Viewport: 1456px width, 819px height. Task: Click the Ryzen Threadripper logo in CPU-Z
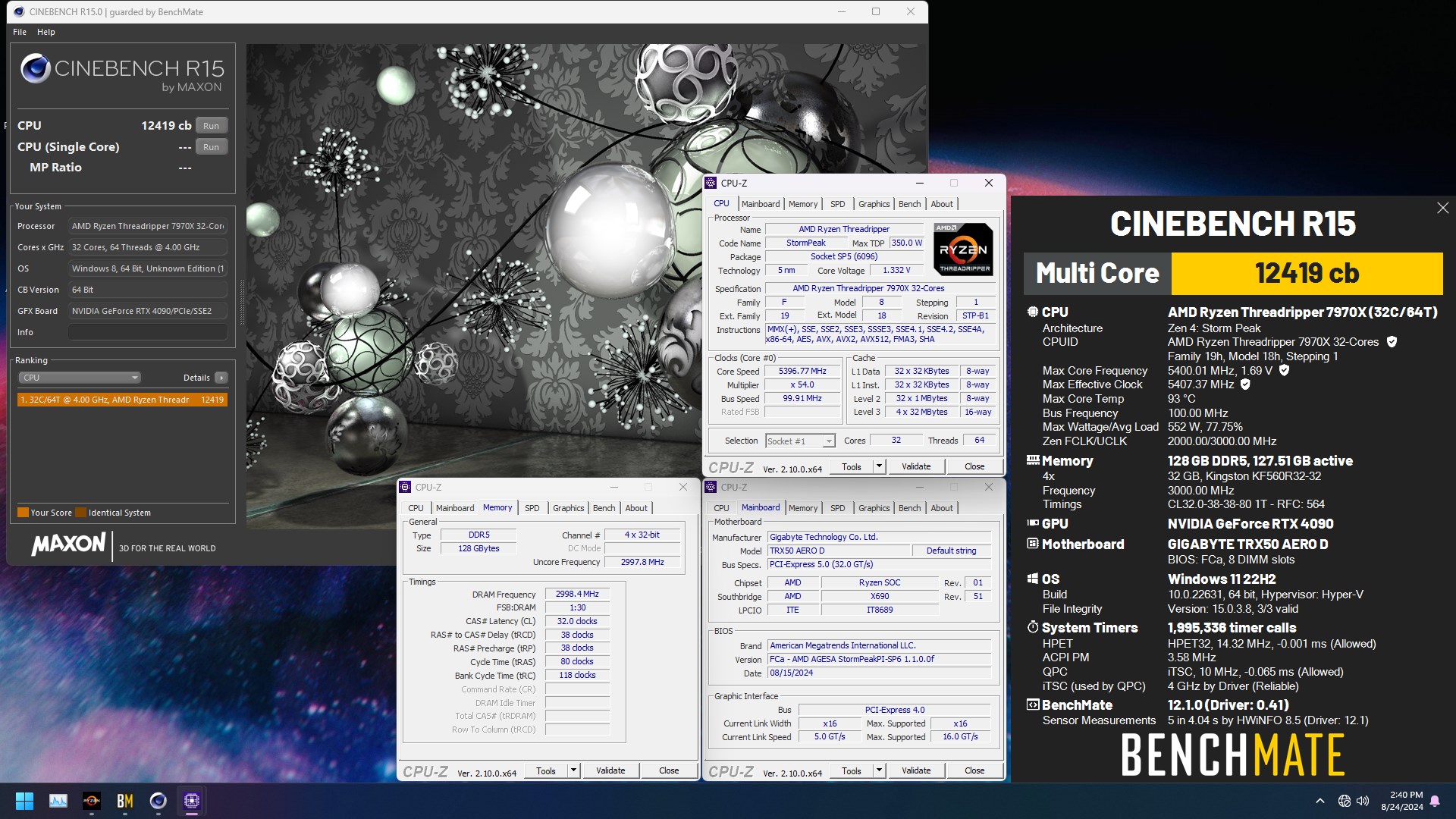(x=963, y=249)
